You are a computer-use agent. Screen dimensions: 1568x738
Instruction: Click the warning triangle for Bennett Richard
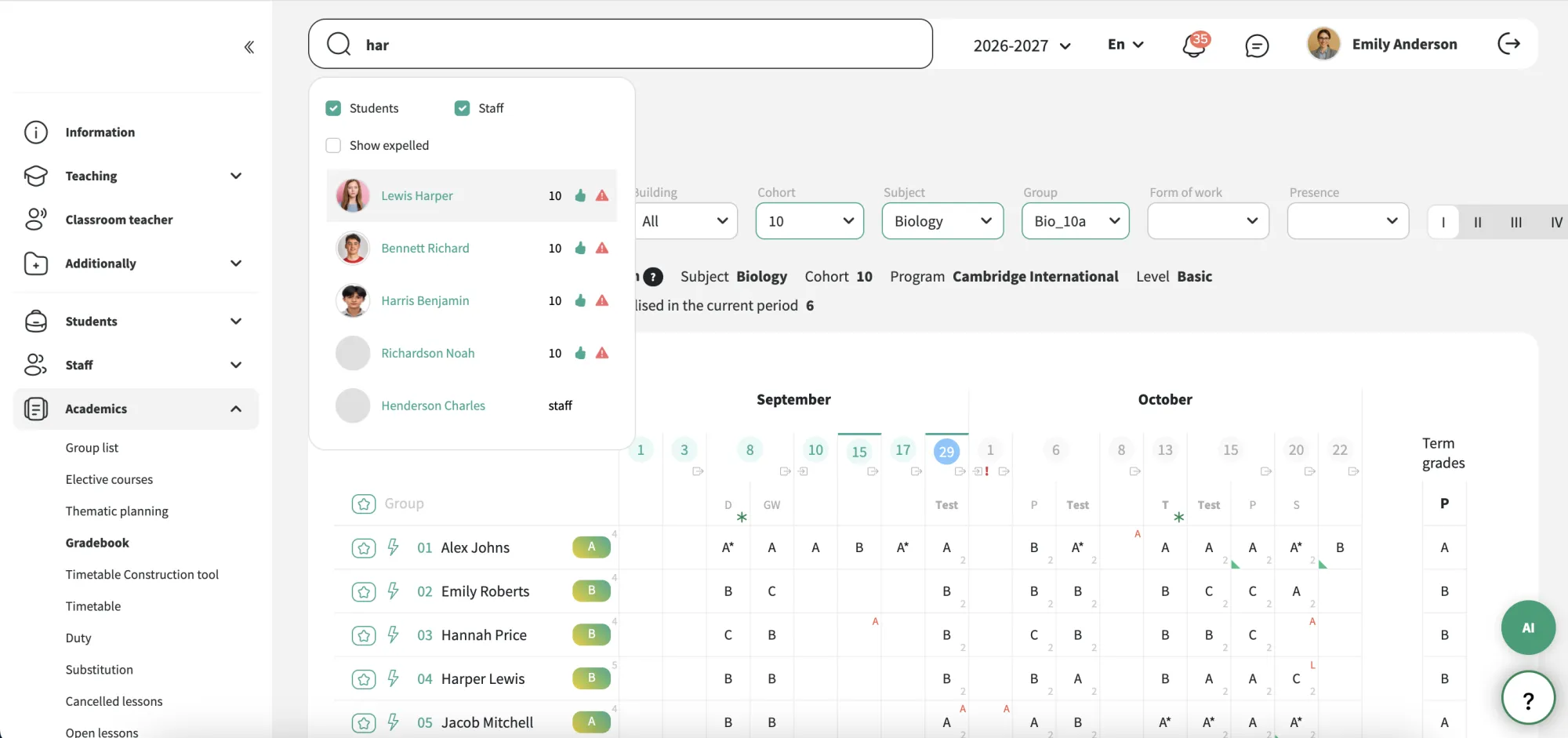(x=602, y=248)
